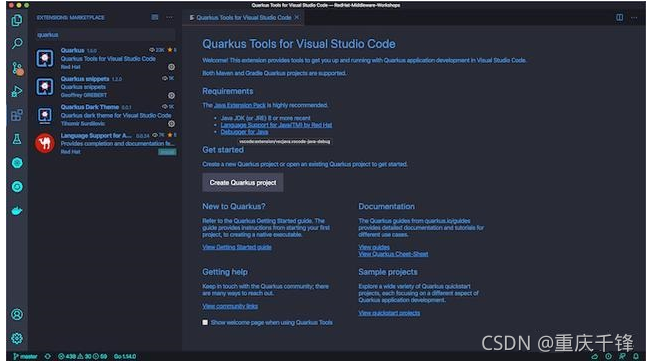
Task: Open the manage gear for Quarkus extension
Action: tap(171, 67)
